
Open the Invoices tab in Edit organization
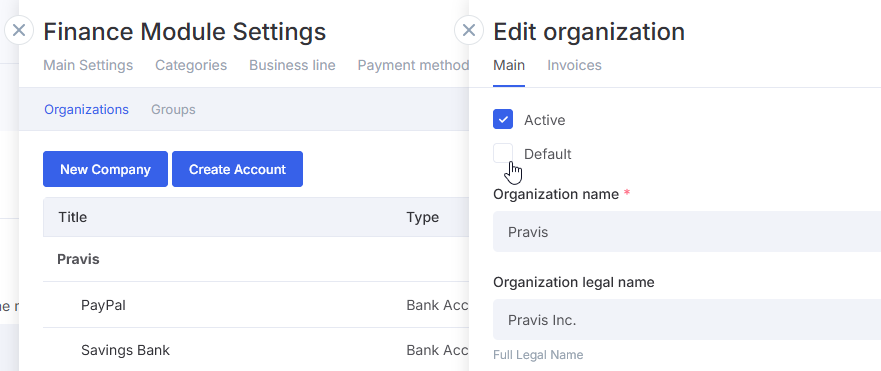click(x=574, y=65)
